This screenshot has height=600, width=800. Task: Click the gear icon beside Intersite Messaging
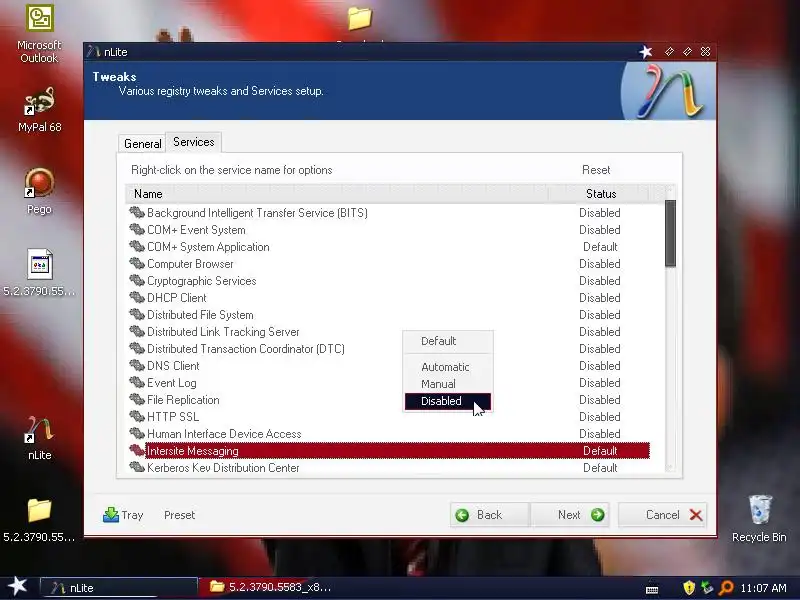pyautogui.click(x=137, y=450)
